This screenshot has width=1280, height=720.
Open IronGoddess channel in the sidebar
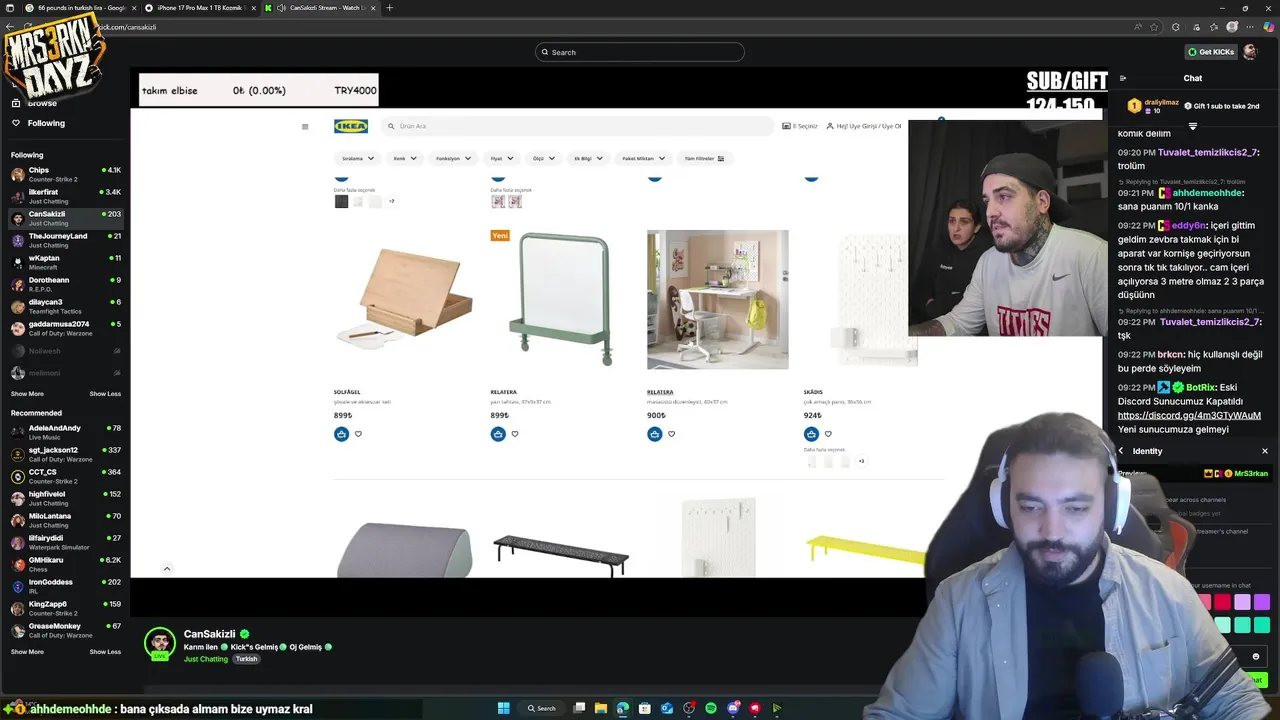pyautogui.click(x=66, y=586)
